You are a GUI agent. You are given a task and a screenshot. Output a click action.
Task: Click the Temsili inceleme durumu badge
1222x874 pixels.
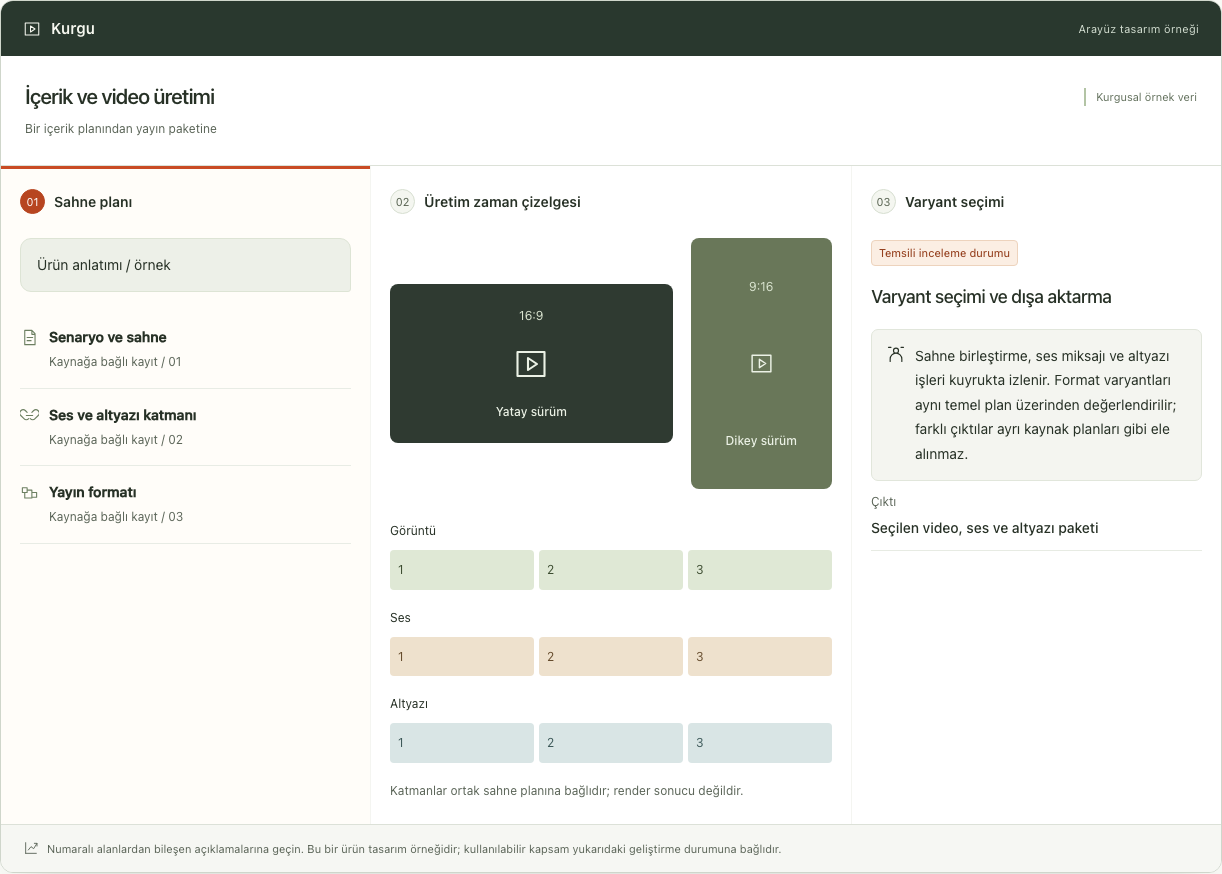[944, 253]
